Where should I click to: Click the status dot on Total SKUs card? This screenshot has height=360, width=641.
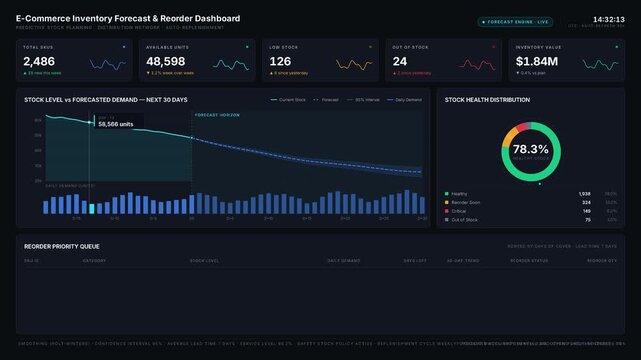[124, 47]
